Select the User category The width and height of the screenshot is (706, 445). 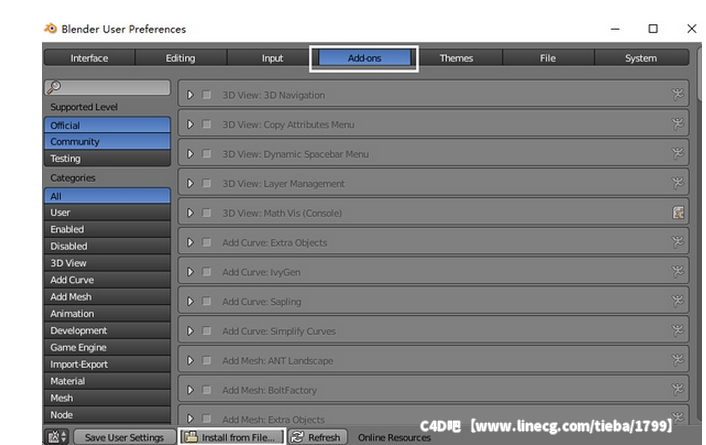tap(107, 212)
